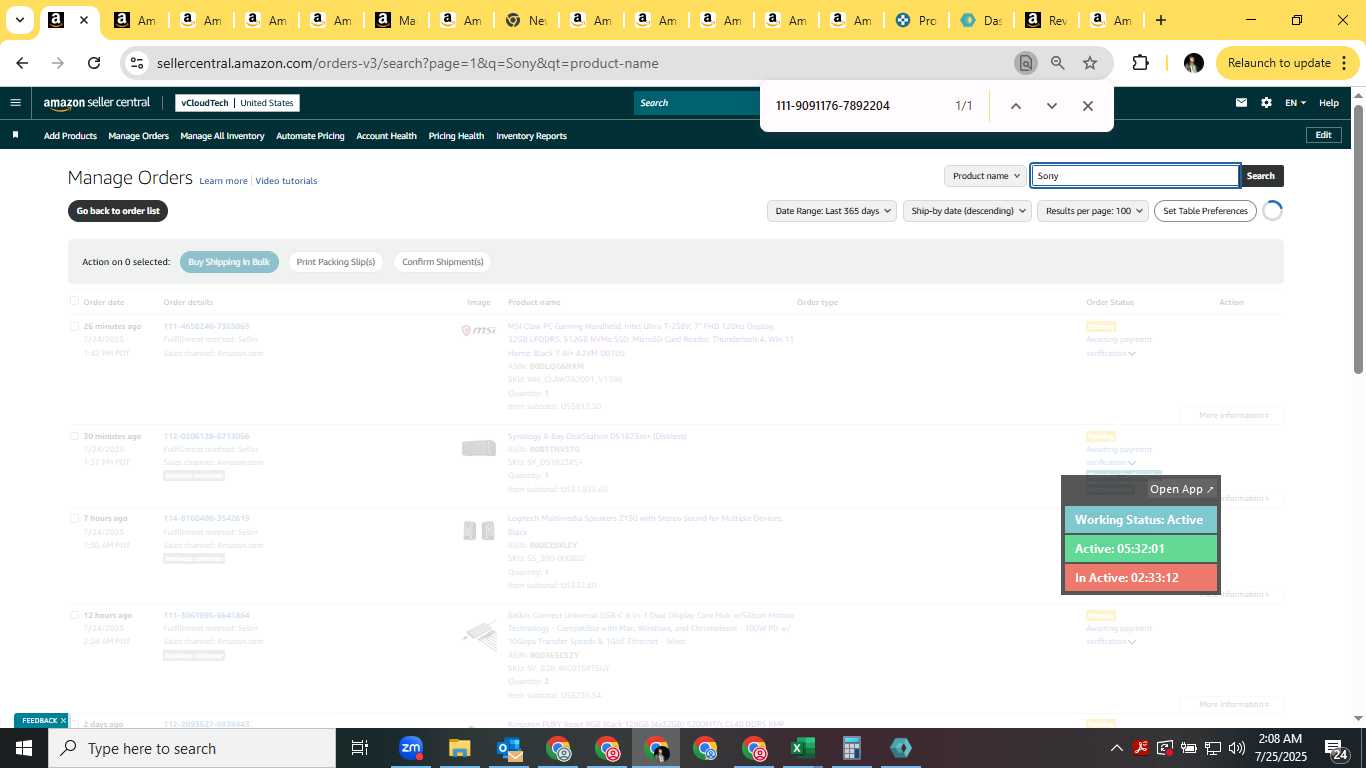Open File Explorer from the taskbar
Screen dimensions: 1366x768
point(459,748)
